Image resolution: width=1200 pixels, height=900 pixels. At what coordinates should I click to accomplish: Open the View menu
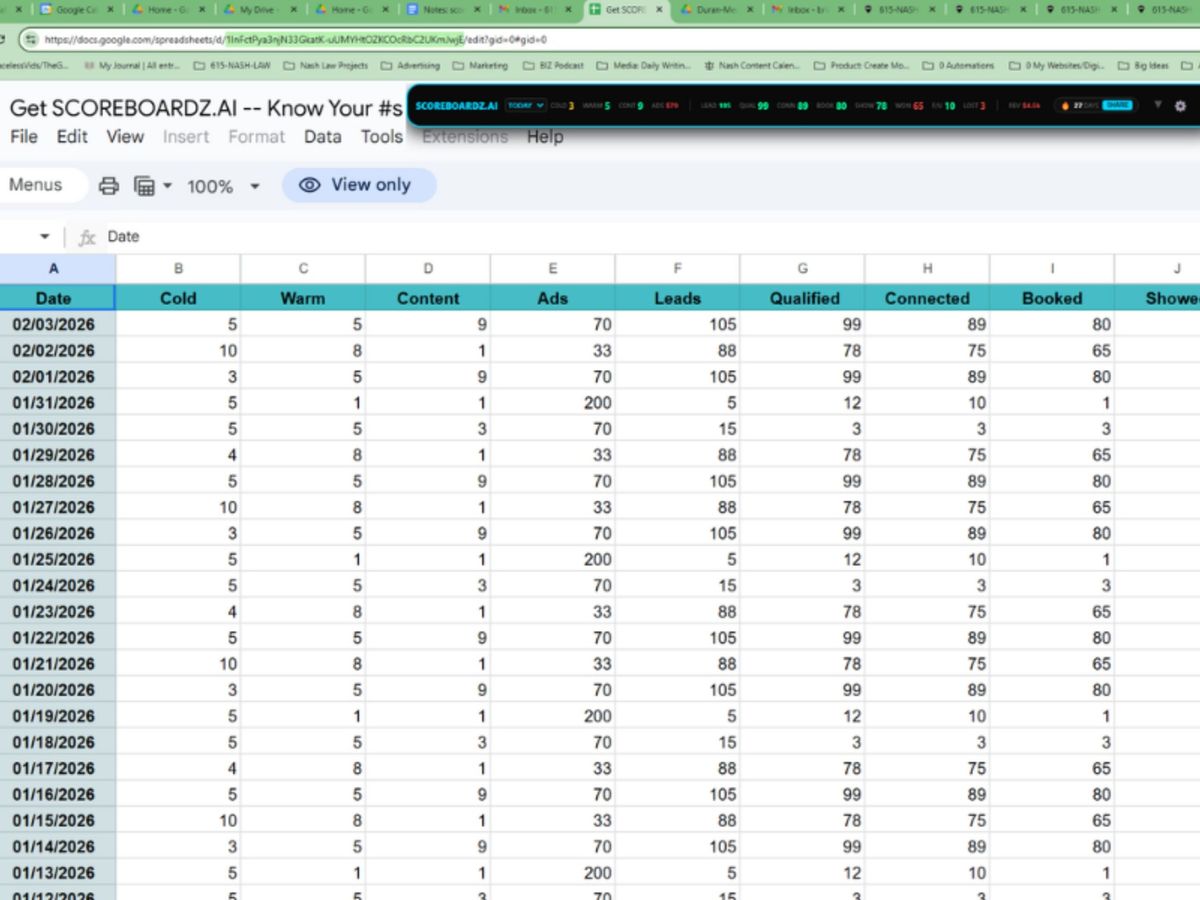click(x=125, y=137)
